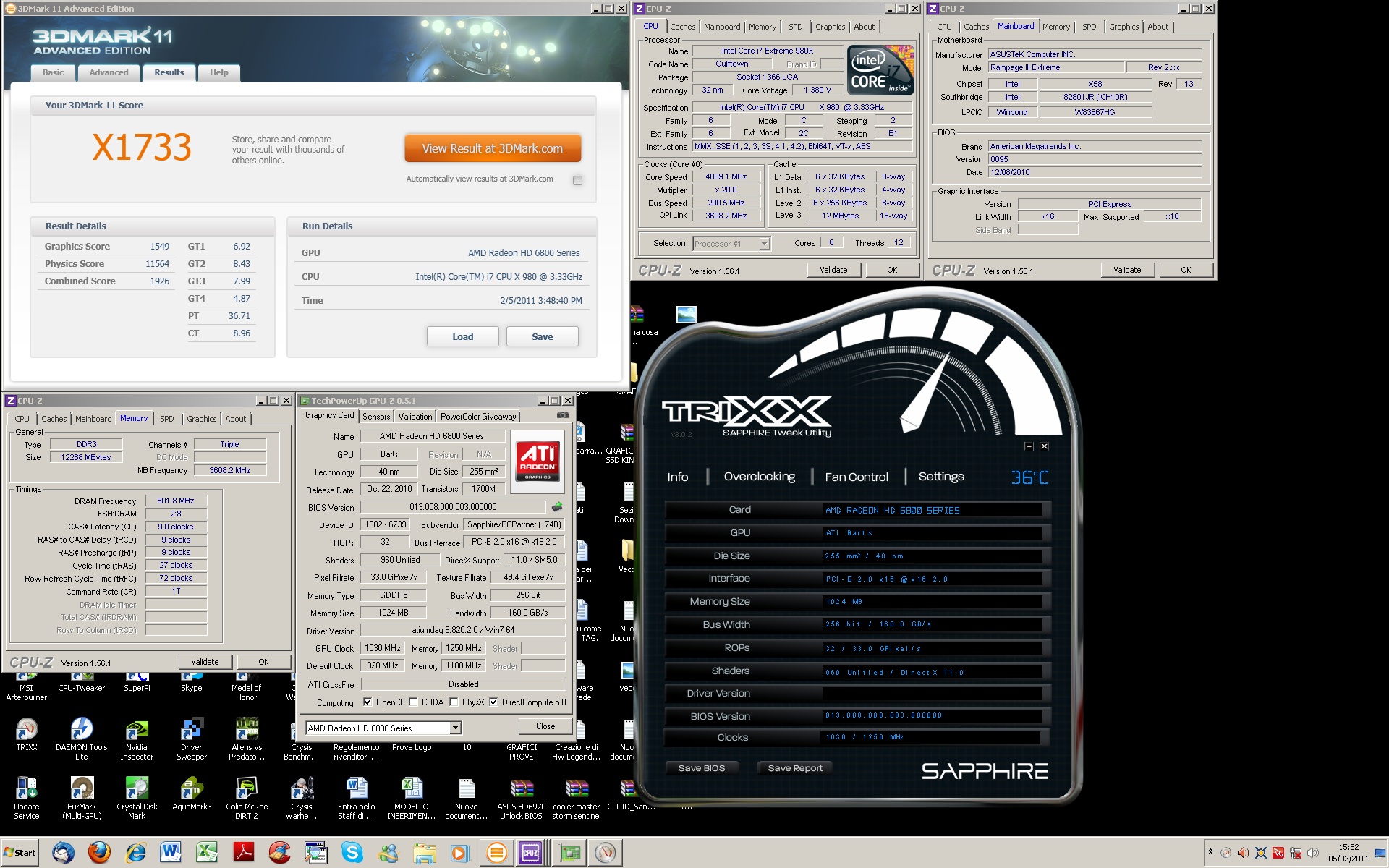This screenshot has width=1389, height=868.
Task: Click the Save button in 3DMark
Action: (543, 336)
